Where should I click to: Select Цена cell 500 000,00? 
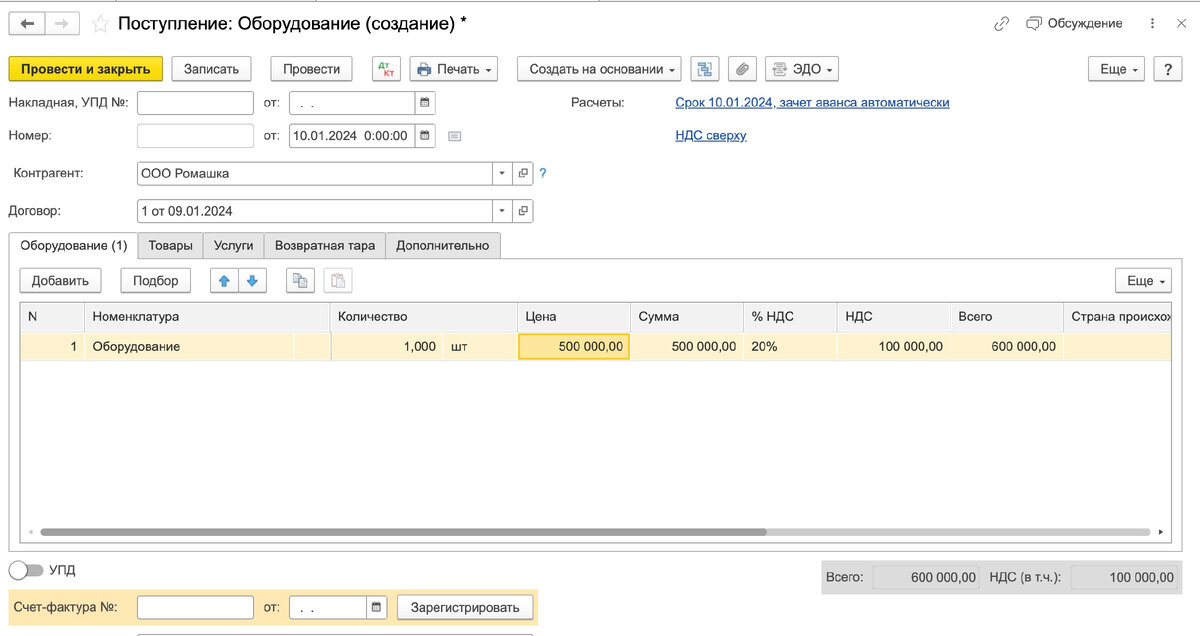click(574, 347)
